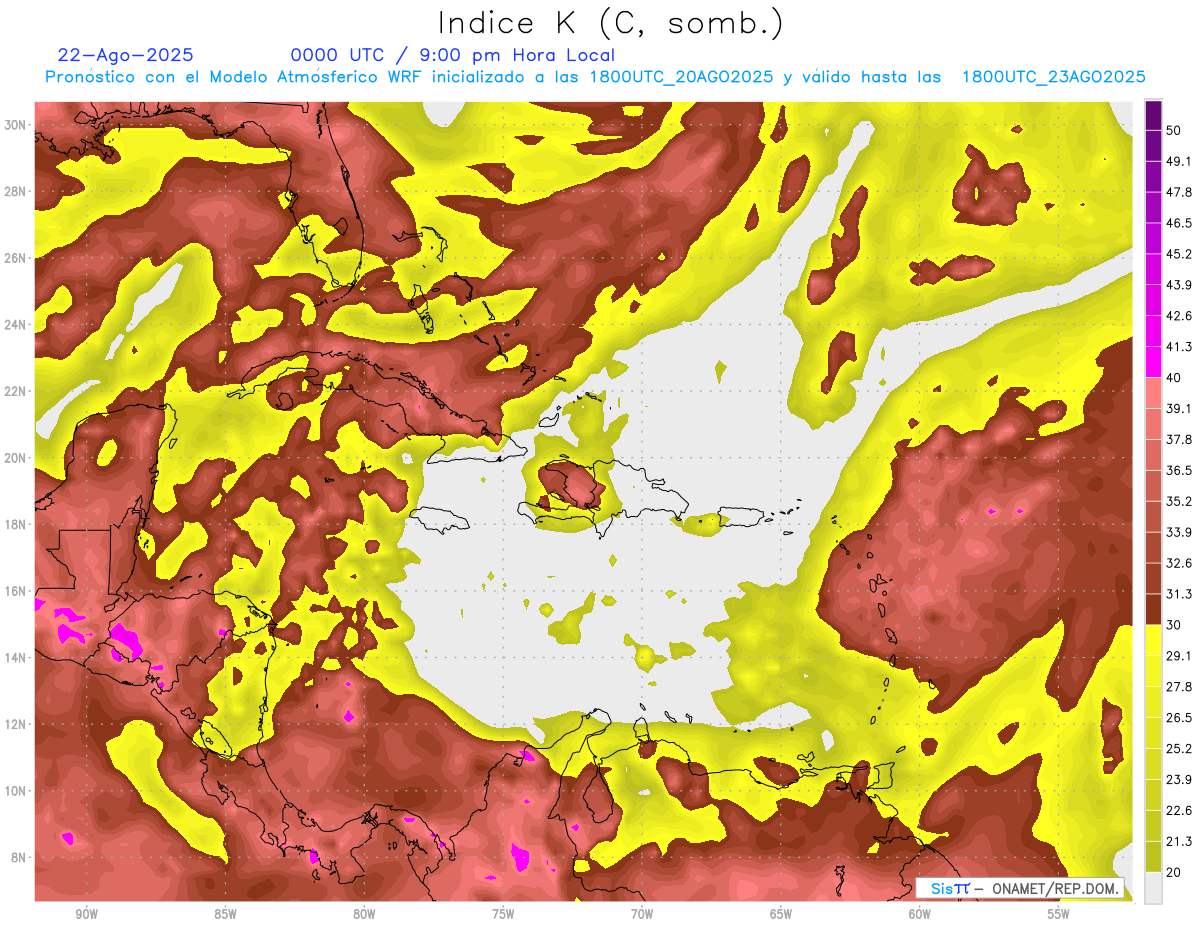Select the latitude label "20N"

16,458
